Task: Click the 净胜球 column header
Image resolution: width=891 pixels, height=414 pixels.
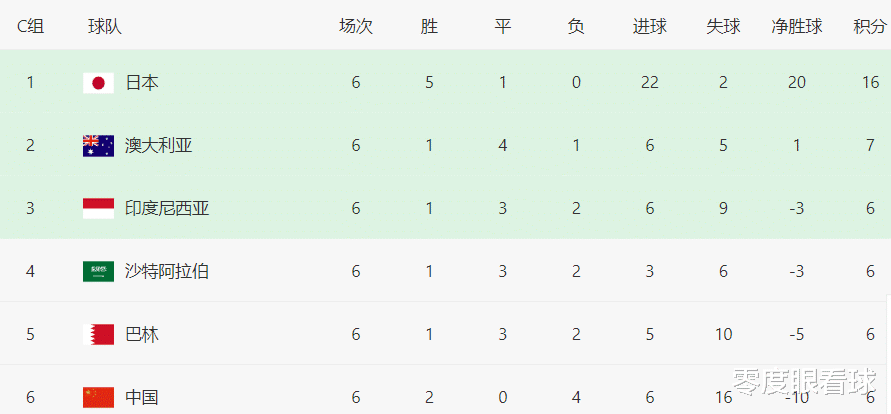Action: click(x=797, y=26)
